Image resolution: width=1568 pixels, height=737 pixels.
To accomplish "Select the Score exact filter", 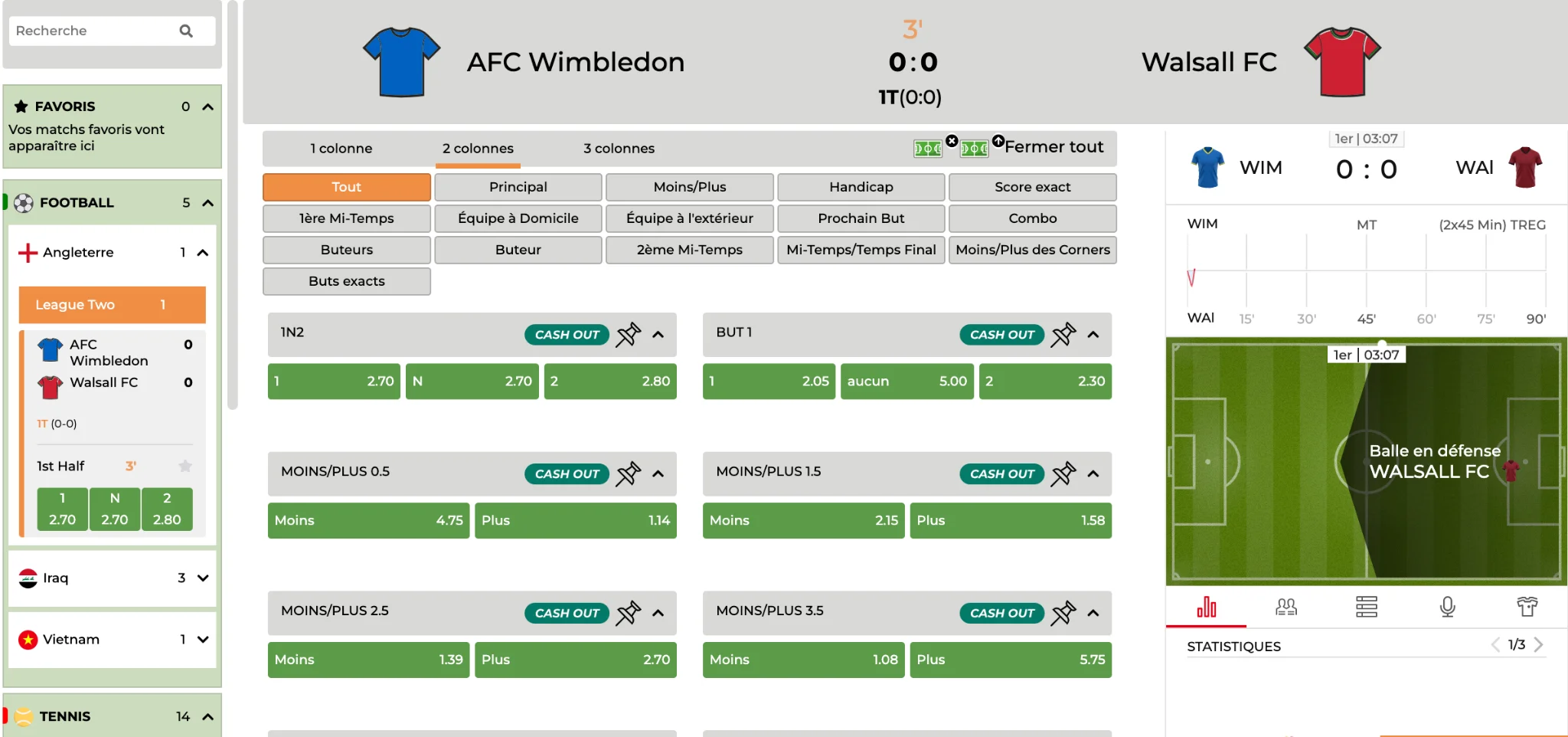I will click(1032, 187).
